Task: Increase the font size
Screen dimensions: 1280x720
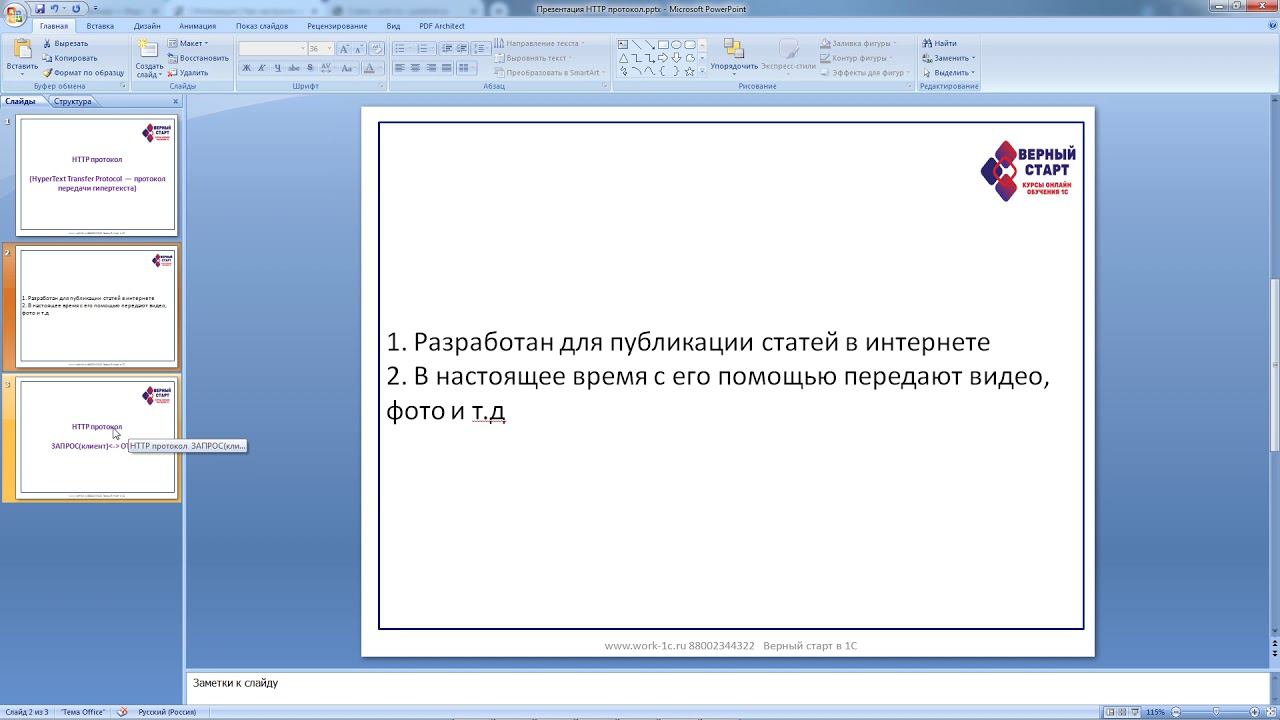Action: pos(344,48)
